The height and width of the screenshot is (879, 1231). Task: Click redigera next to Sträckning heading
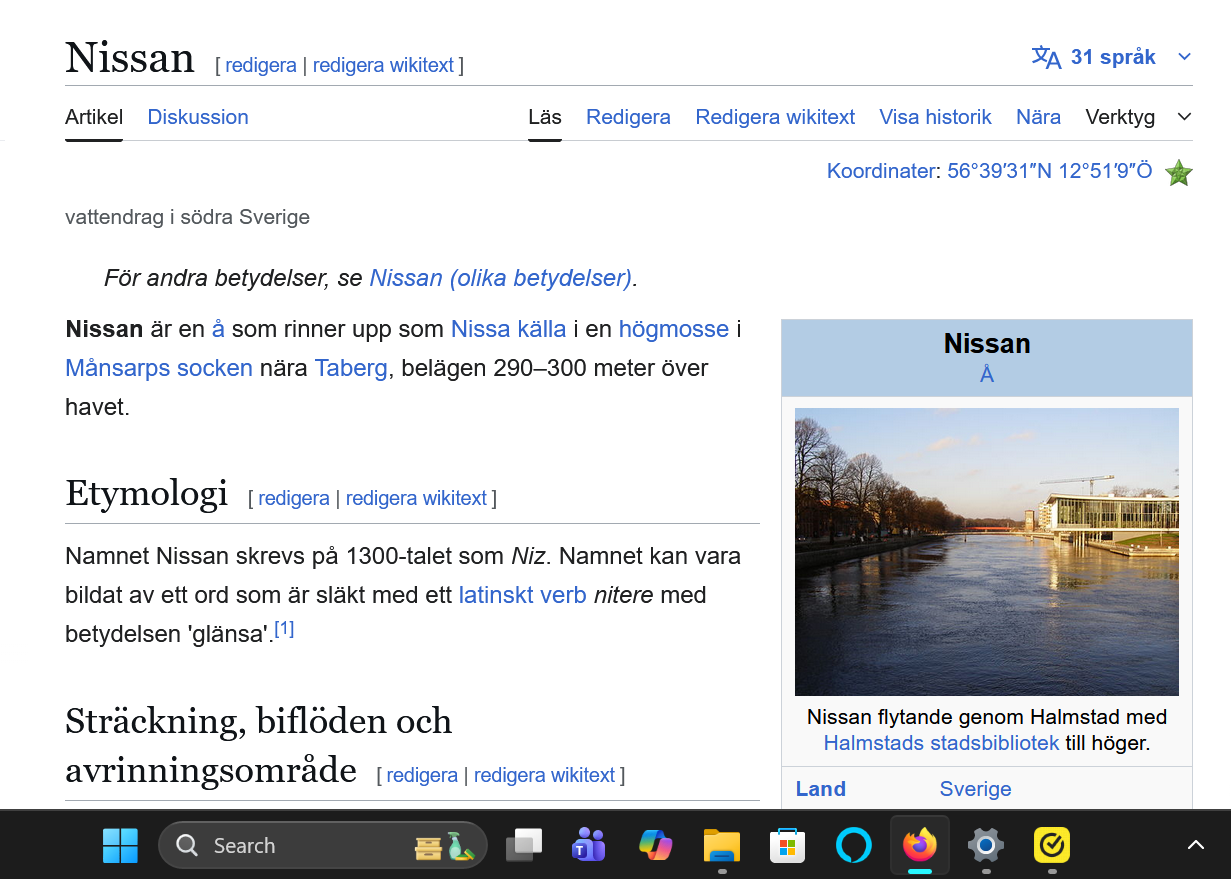tap(422, 775)
